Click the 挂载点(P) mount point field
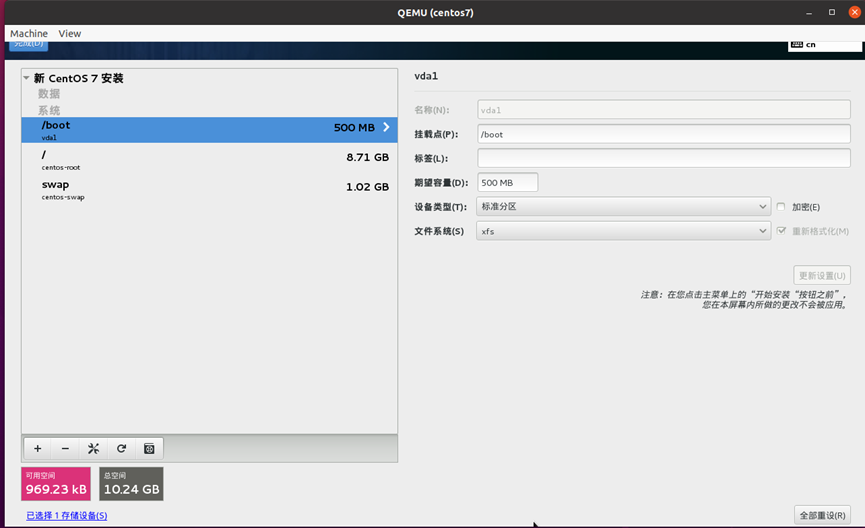The height and width of the screenshot is (528, 865). tap(664, 134)
